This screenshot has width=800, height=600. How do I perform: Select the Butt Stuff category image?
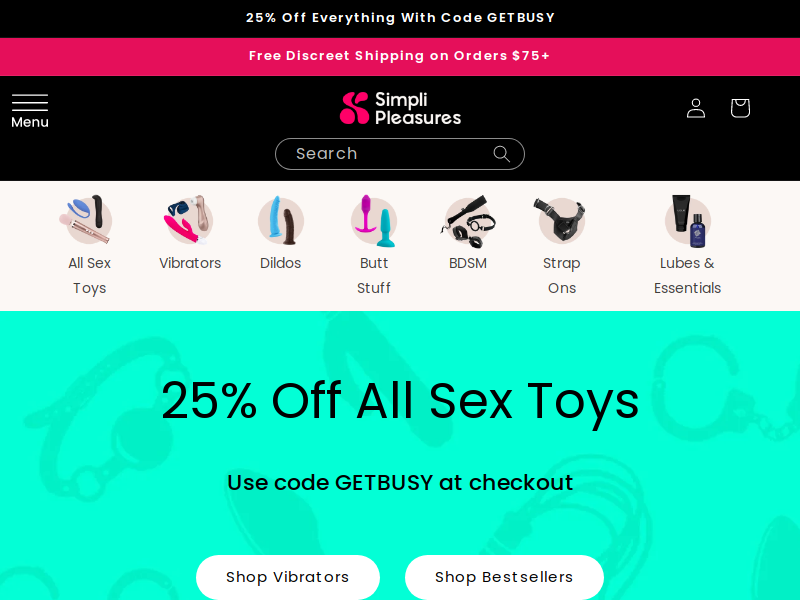coord(373,220)
